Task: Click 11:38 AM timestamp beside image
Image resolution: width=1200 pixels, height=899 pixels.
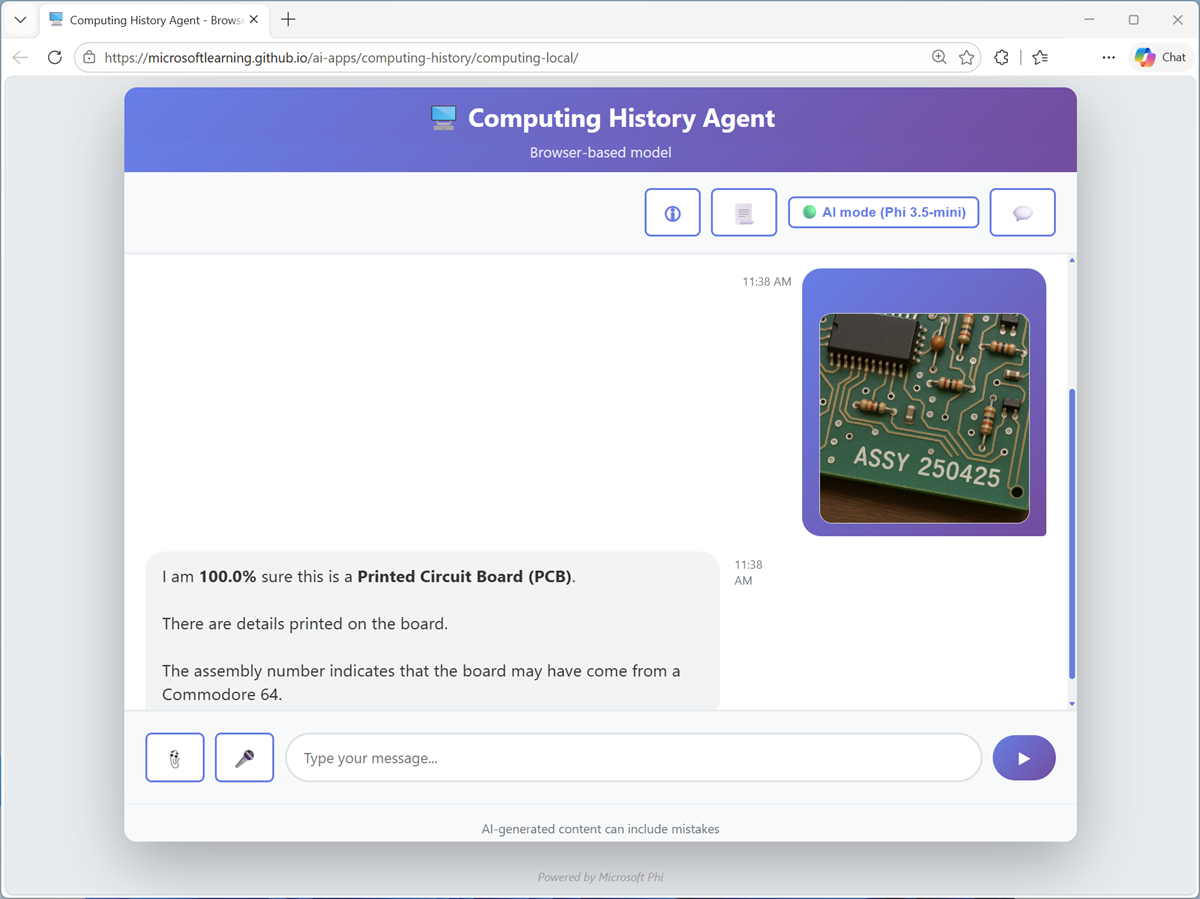Action: [767, 282]
